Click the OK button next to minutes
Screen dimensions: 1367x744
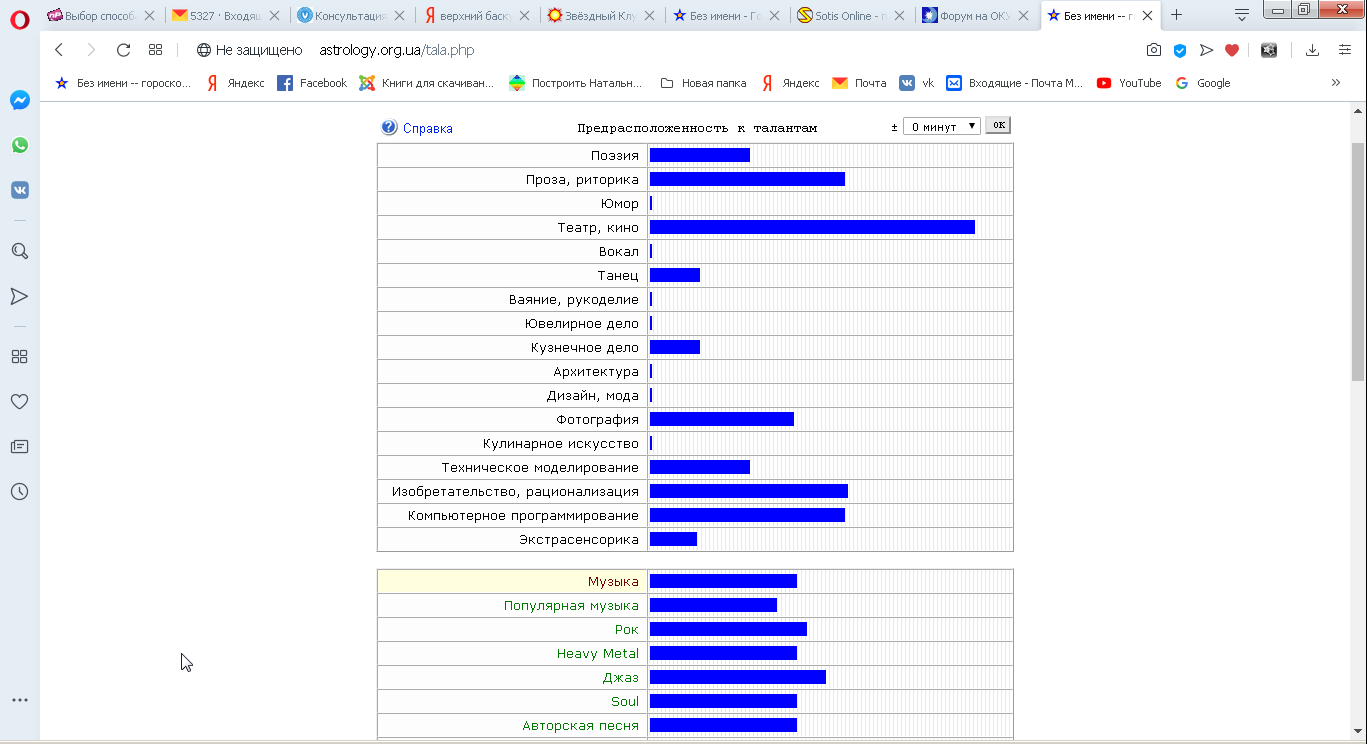click(998, 125)
